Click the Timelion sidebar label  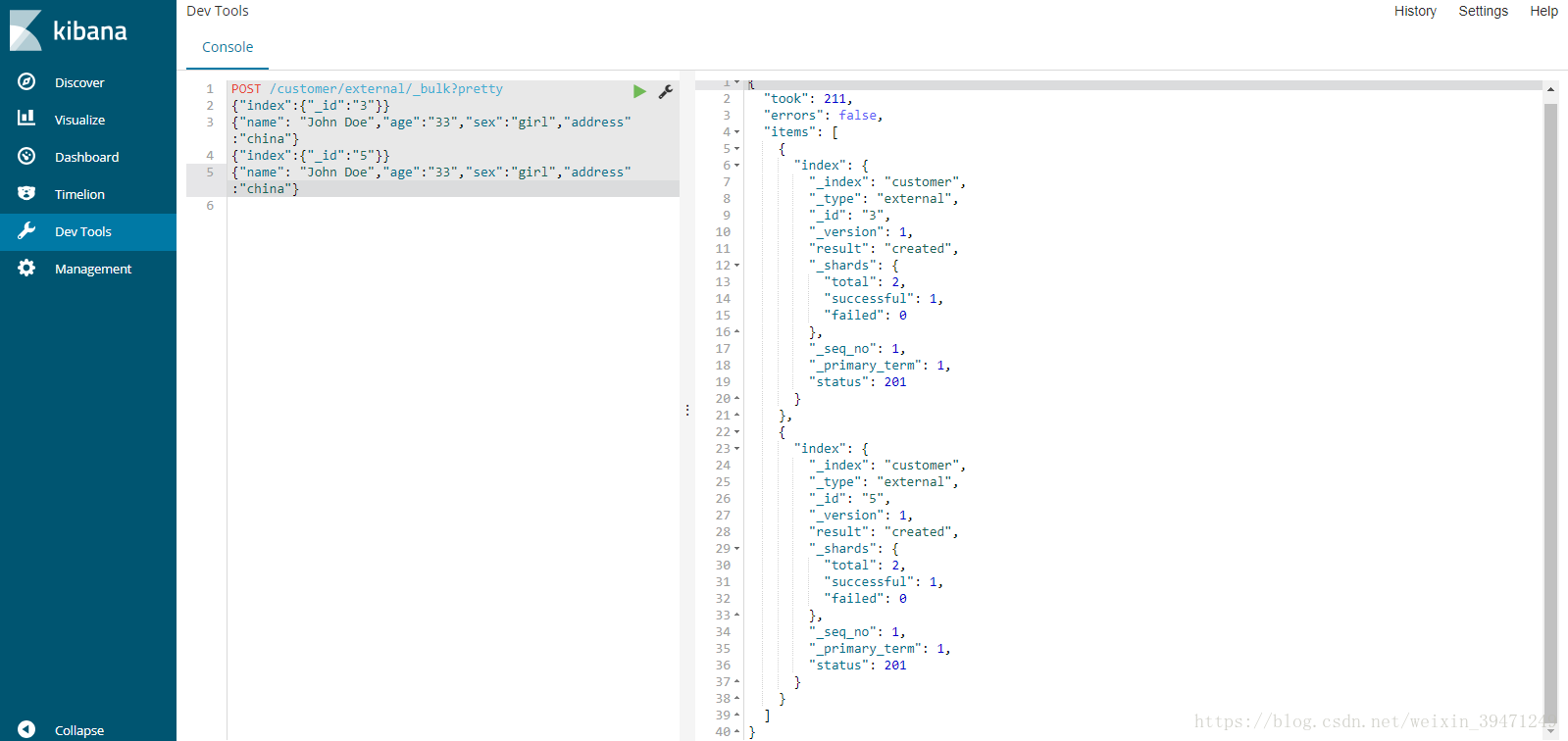pos(79,195)
